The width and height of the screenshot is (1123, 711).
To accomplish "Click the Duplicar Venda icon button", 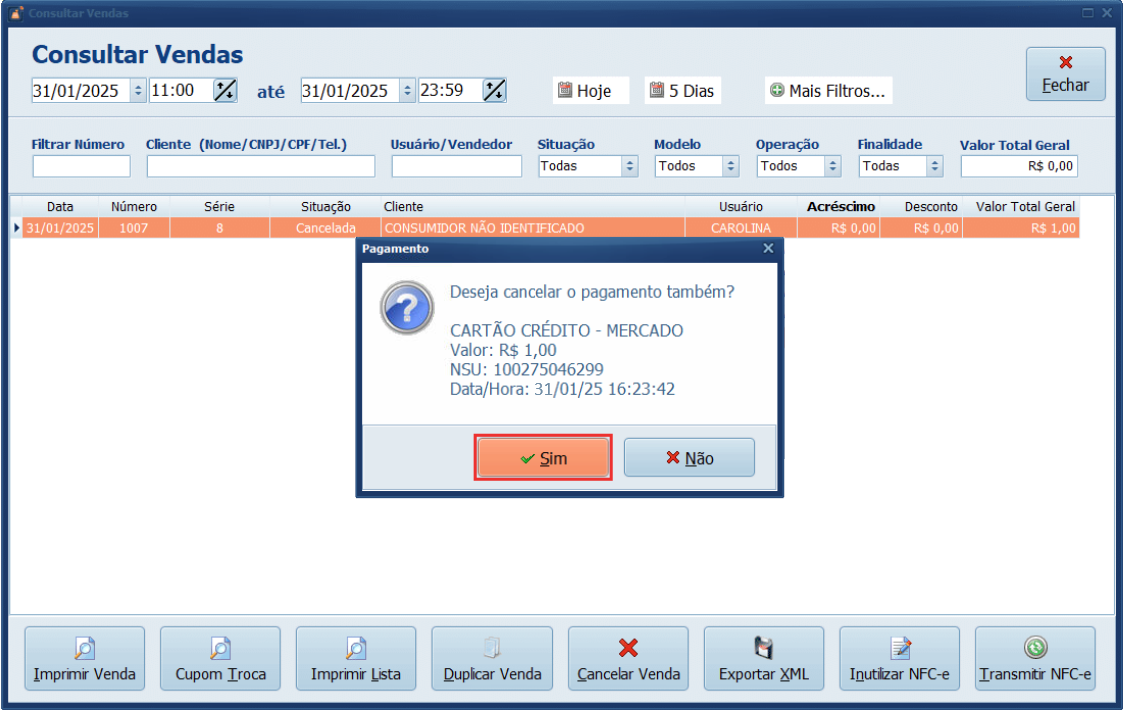I will 492,649.
